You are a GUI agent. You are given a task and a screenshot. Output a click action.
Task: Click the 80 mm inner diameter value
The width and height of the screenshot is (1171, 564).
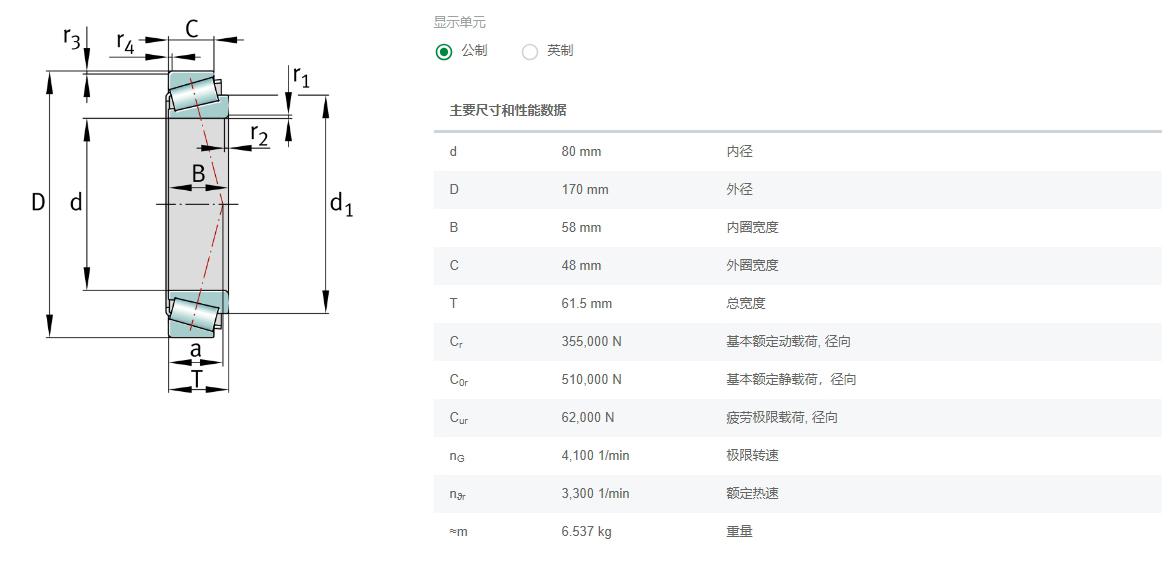click(x=581, y=152)
